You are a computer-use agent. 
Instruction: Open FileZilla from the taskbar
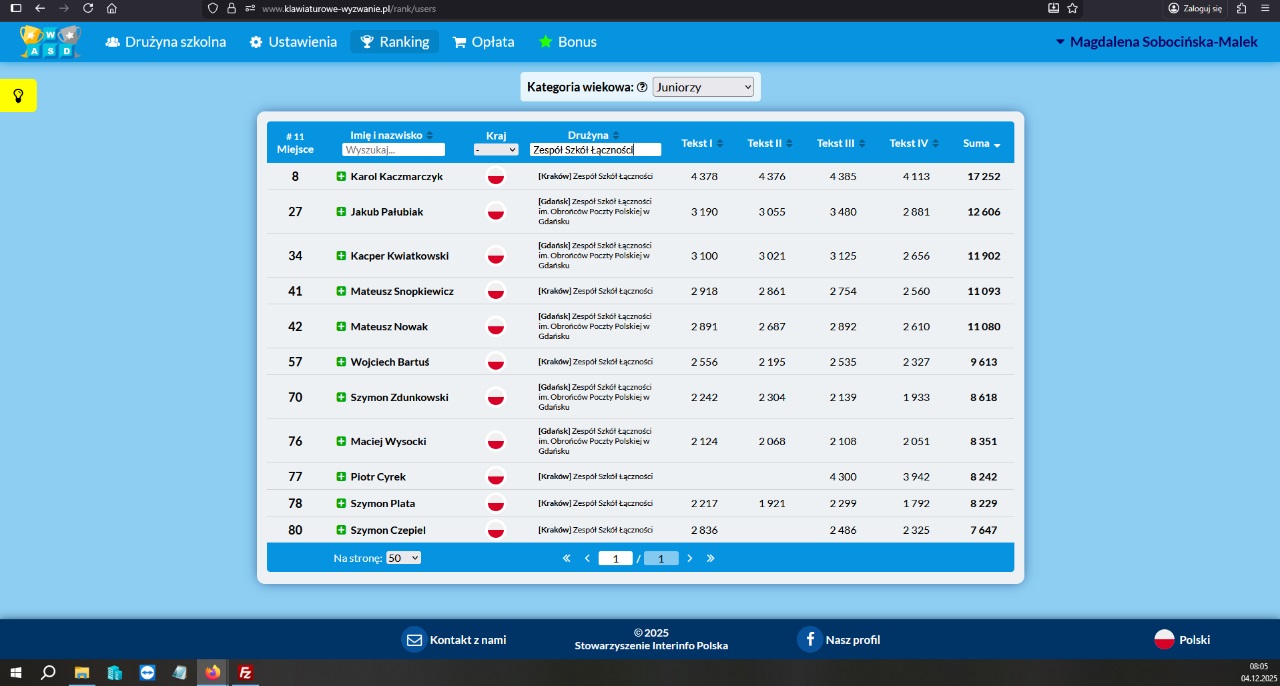pos(245,673)
